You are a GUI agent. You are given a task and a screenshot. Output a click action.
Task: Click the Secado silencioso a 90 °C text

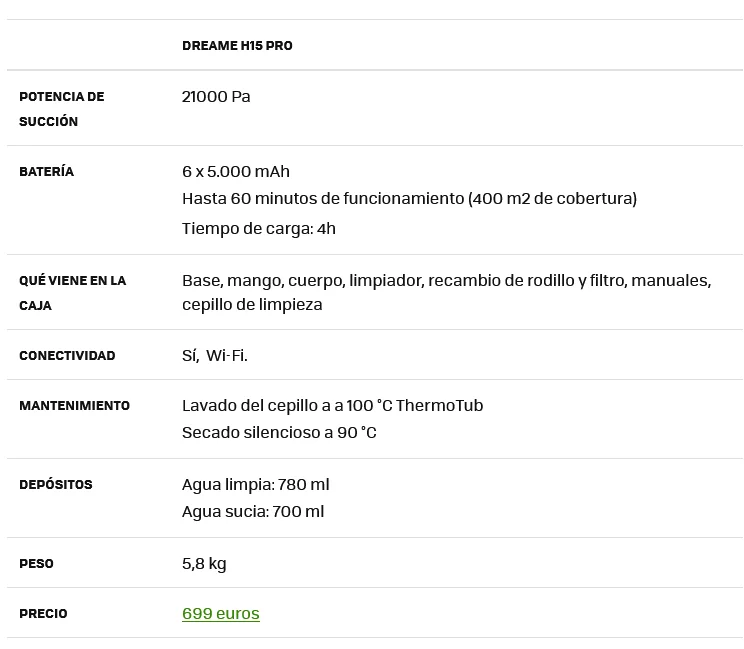click(279, 432)
